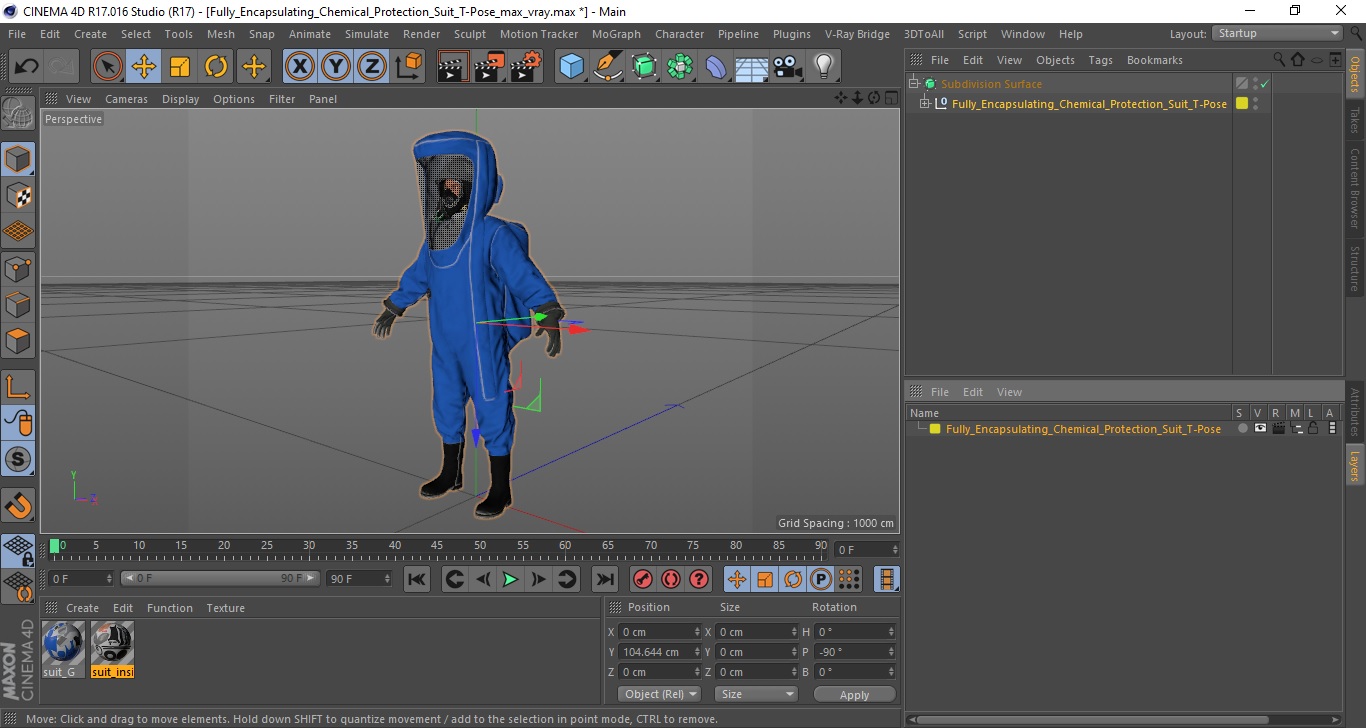This screenshot has height=728, width=1366.
Task: Toggle layer view eye icon
Action: (1260, 428)
